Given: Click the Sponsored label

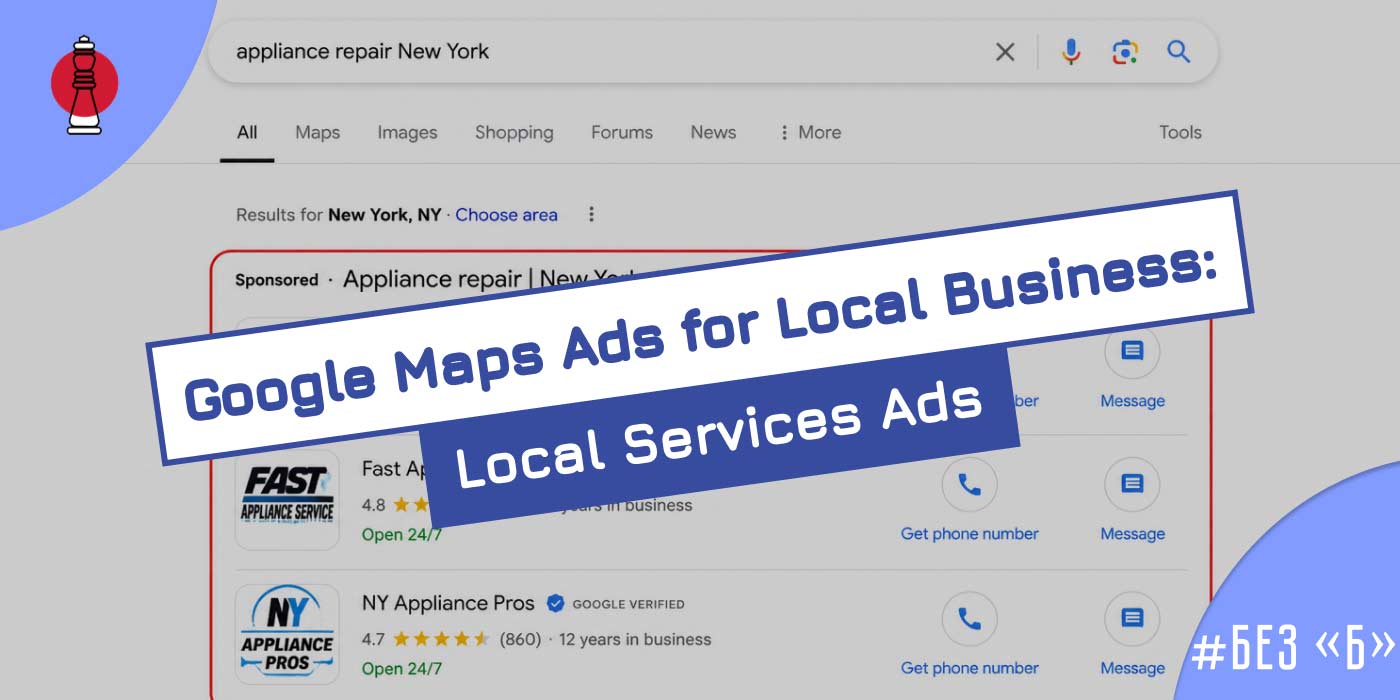Looking at the screenshot, I should pyautogui.click(x=277, y=280).
